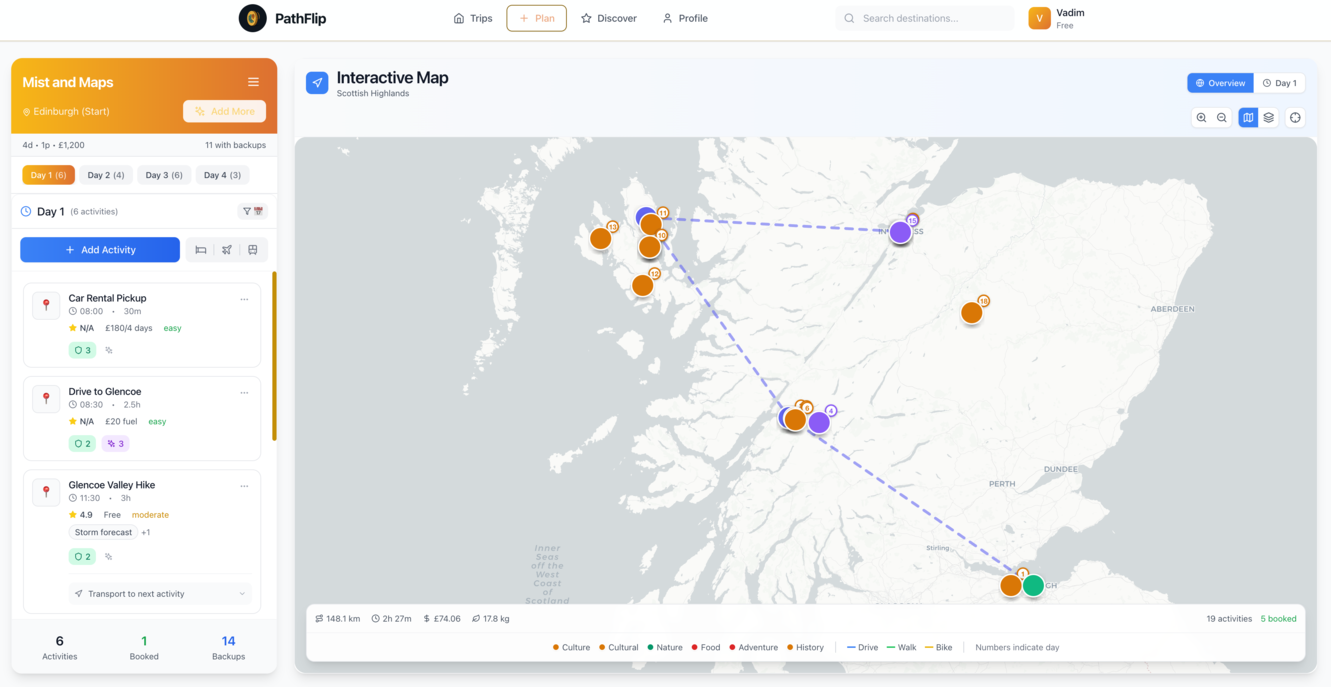The image size is (1331, 687).
Task: Click Car Rental Pickup backup badge 3
Action: [82, 350]
